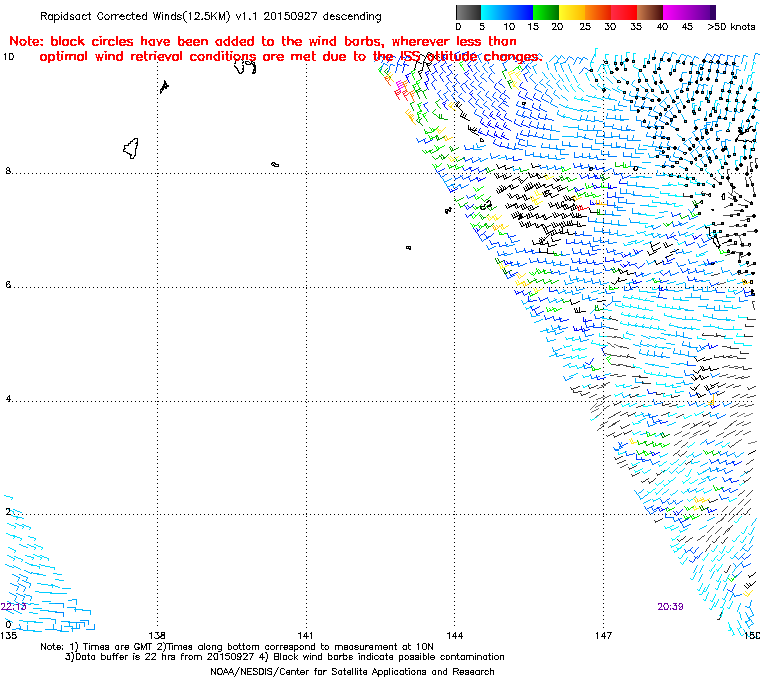Pick the red 30-35 knots legend segment
This screenshot has width=760, height=688.
coord(624,12)
